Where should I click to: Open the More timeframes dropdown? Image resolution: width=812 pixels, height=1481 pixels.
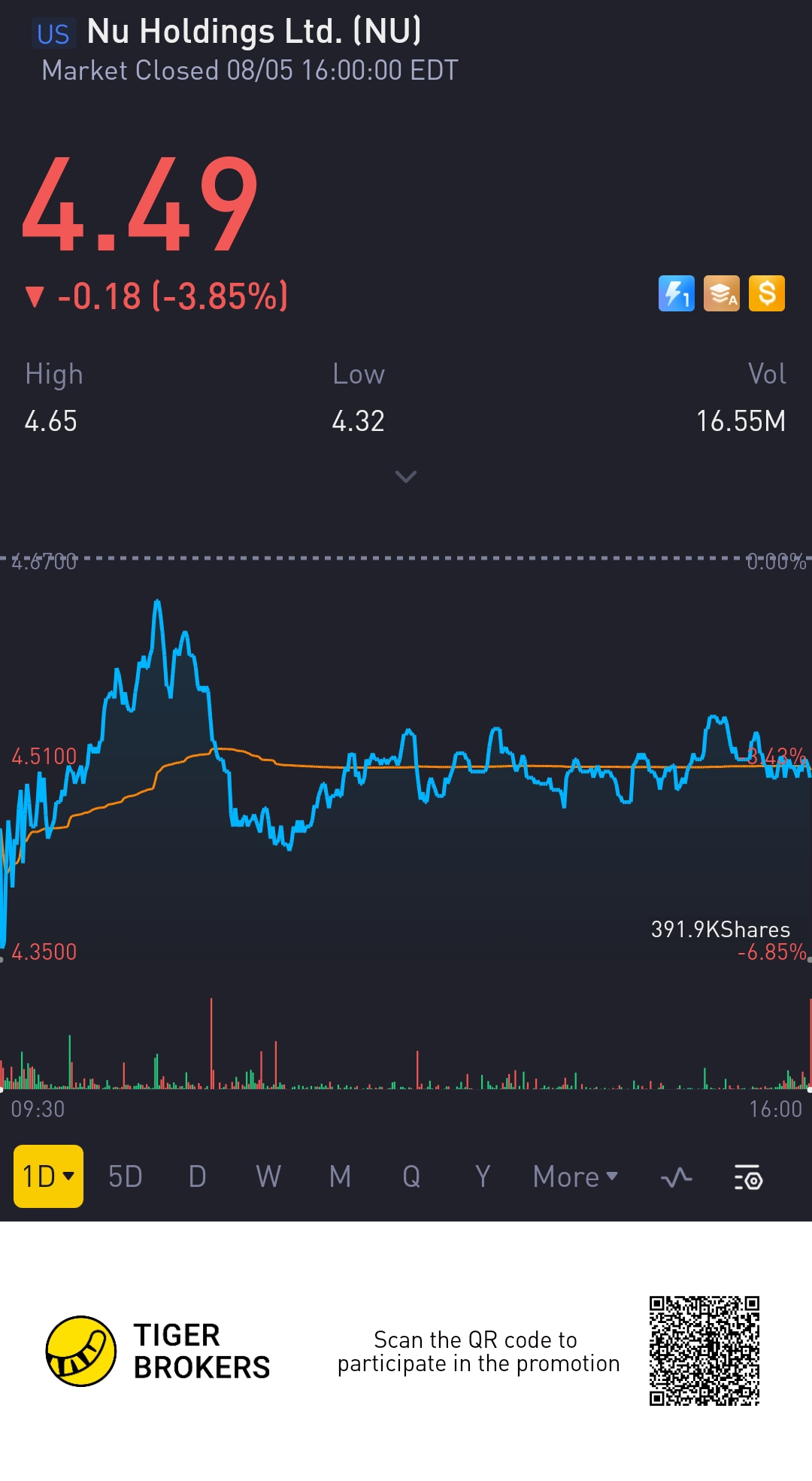[x=575, y=1176]
